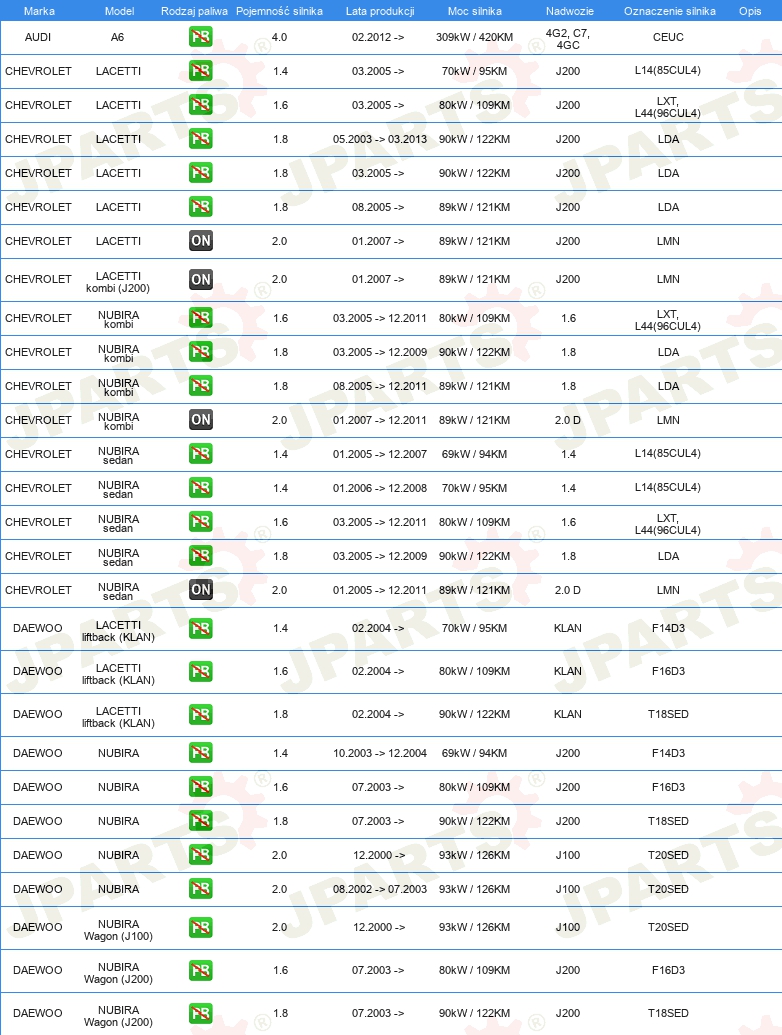This screenshot has width=782, height=1035.
Task: Click petrol icon for Nubira kombi 1.8 90kW
Action: click(x=201, y=352)
